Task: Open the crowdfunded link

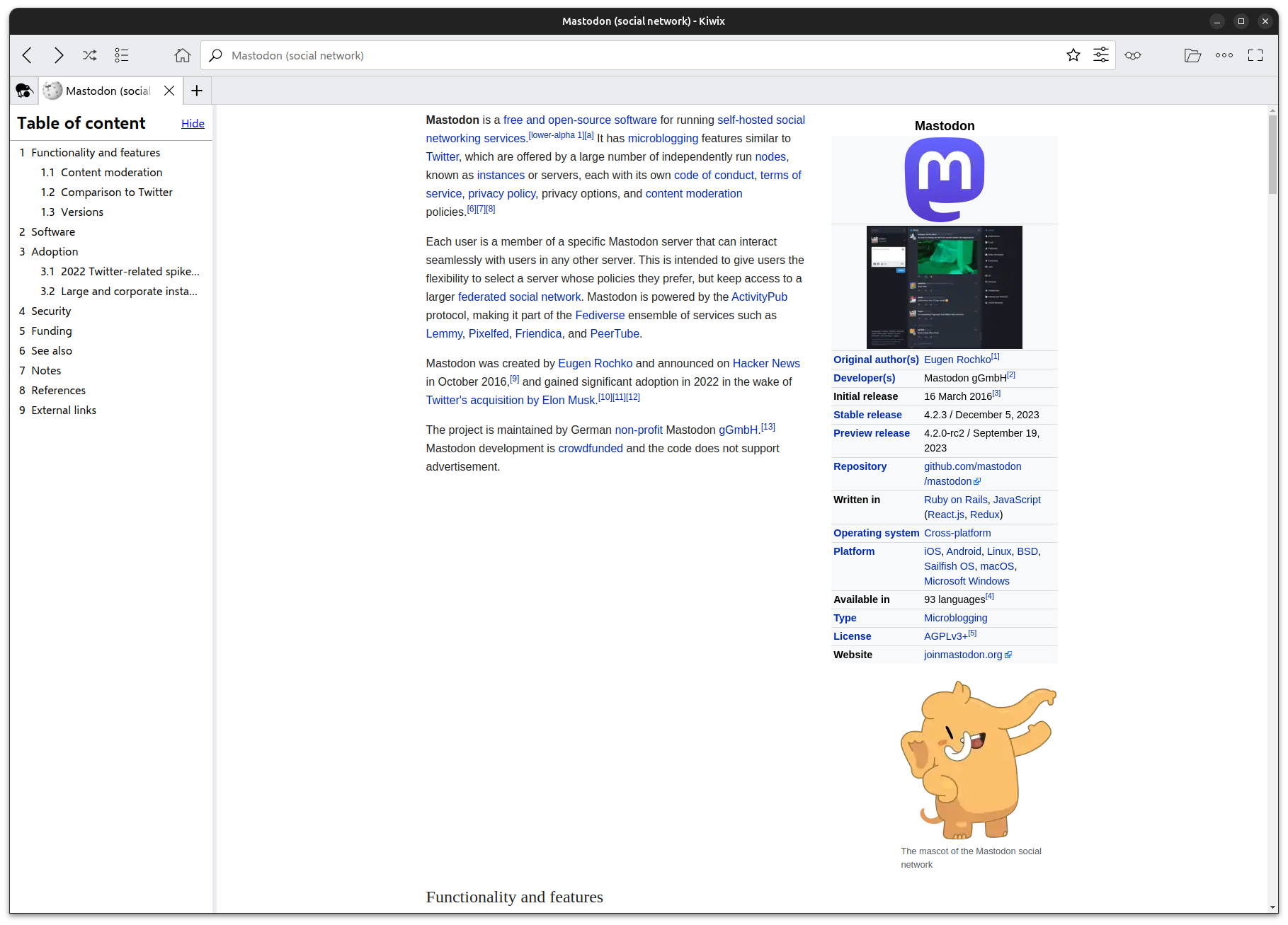Action: (591, 448)
